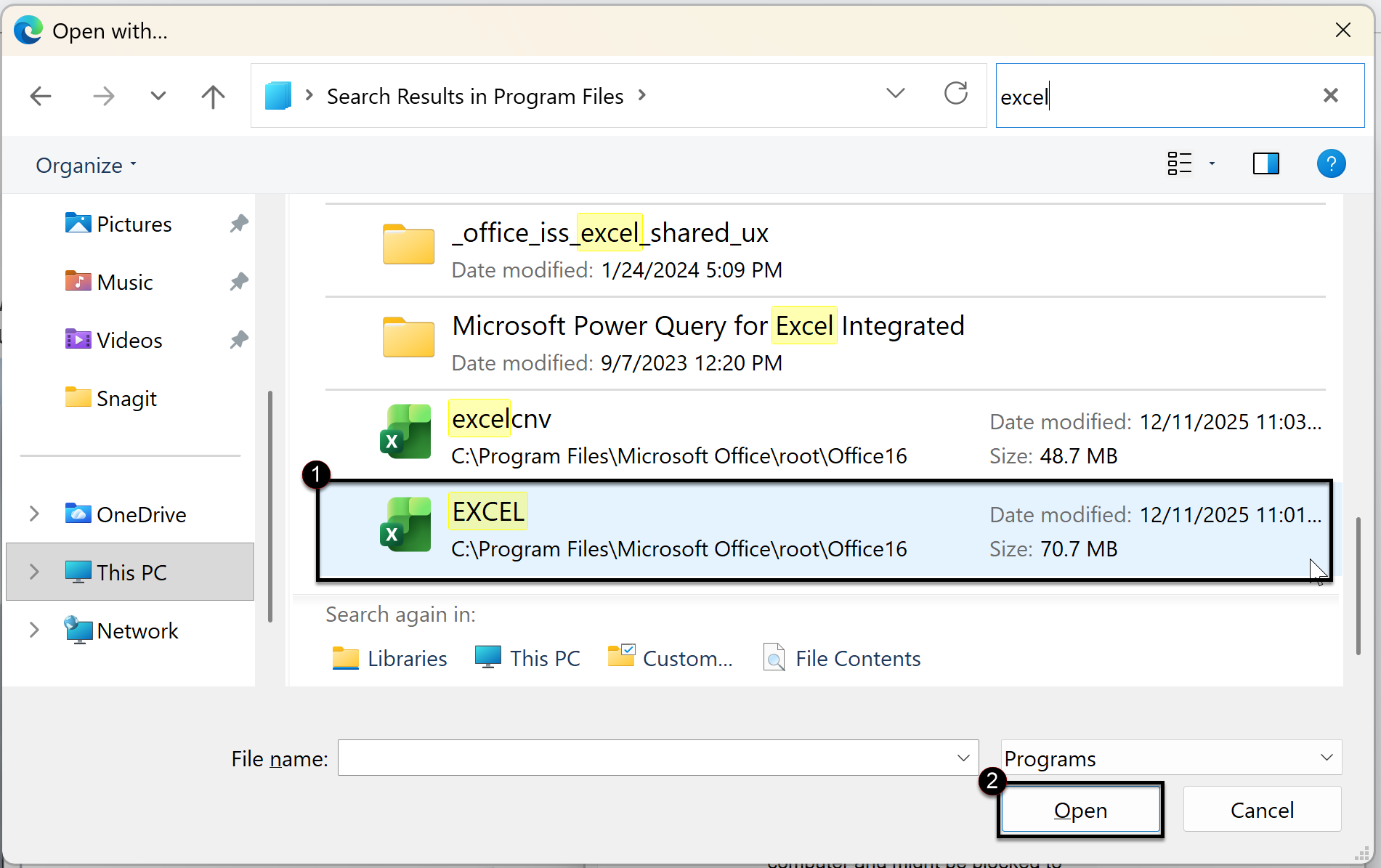Open the Organize menu
Viewport: 1381px width, 868px height.
[86, 166]
